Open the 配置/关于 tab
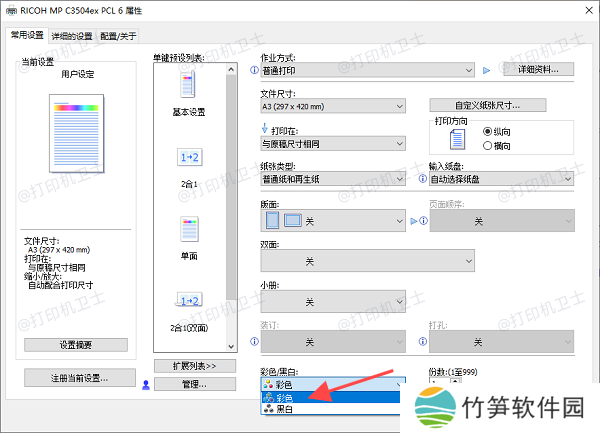 tap(118, 35)
